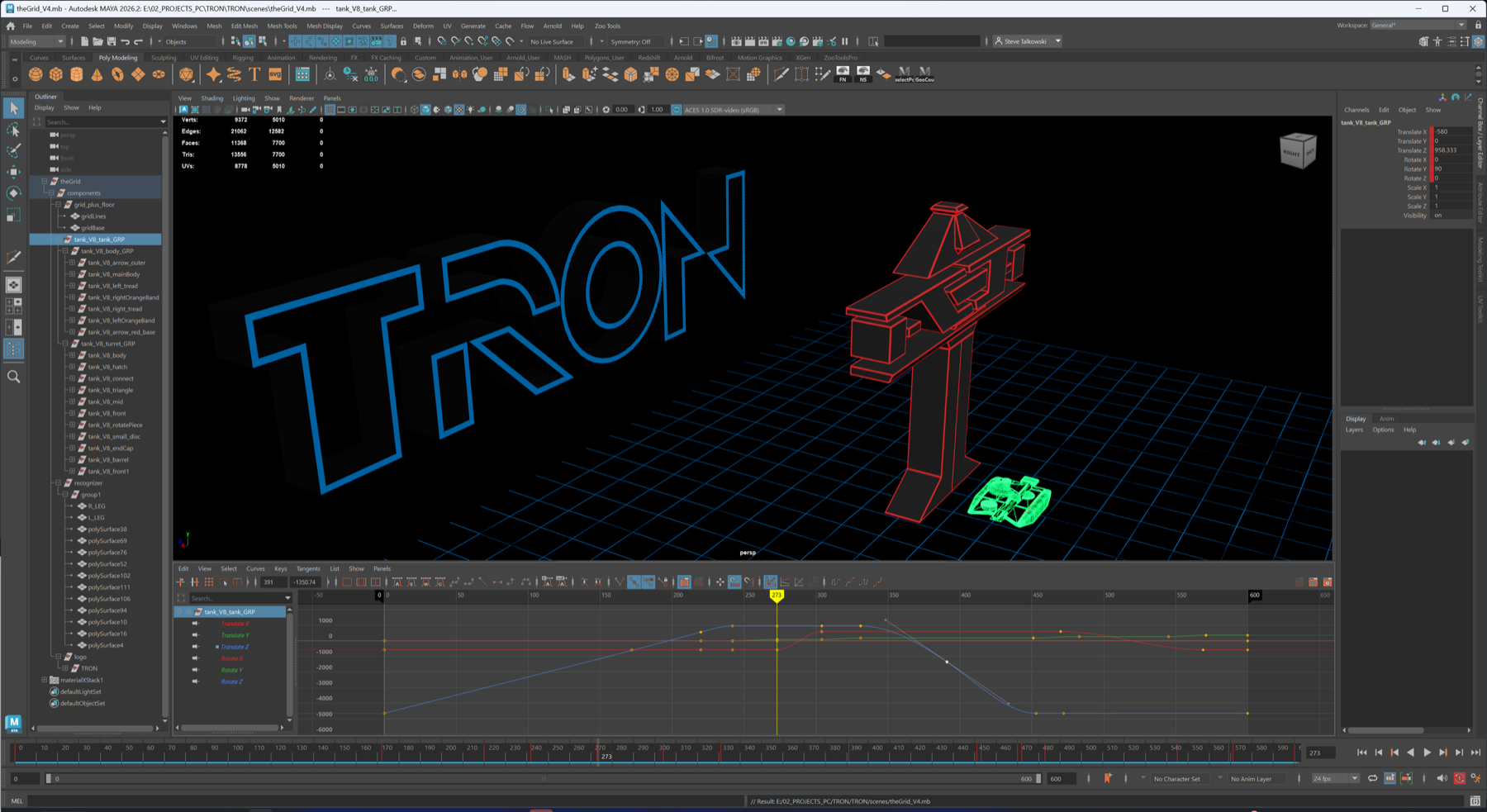This screenshot has width=1487, height=812.
Task: Open the Mesh Tools menu
Action: pos(282,26)
